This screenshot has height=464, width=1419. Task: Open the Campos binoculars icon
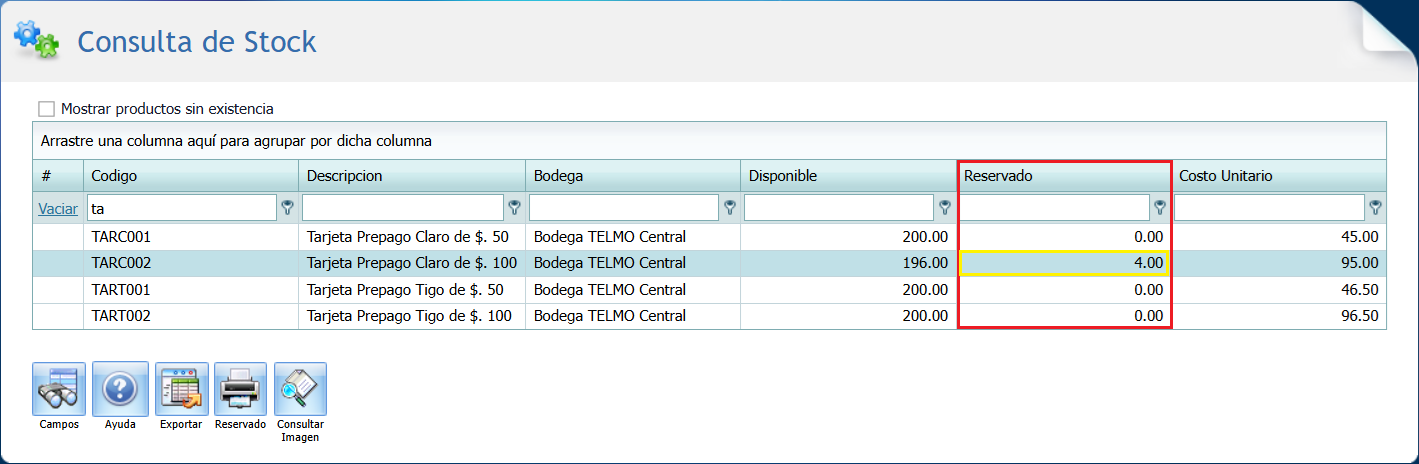[59, 388]
